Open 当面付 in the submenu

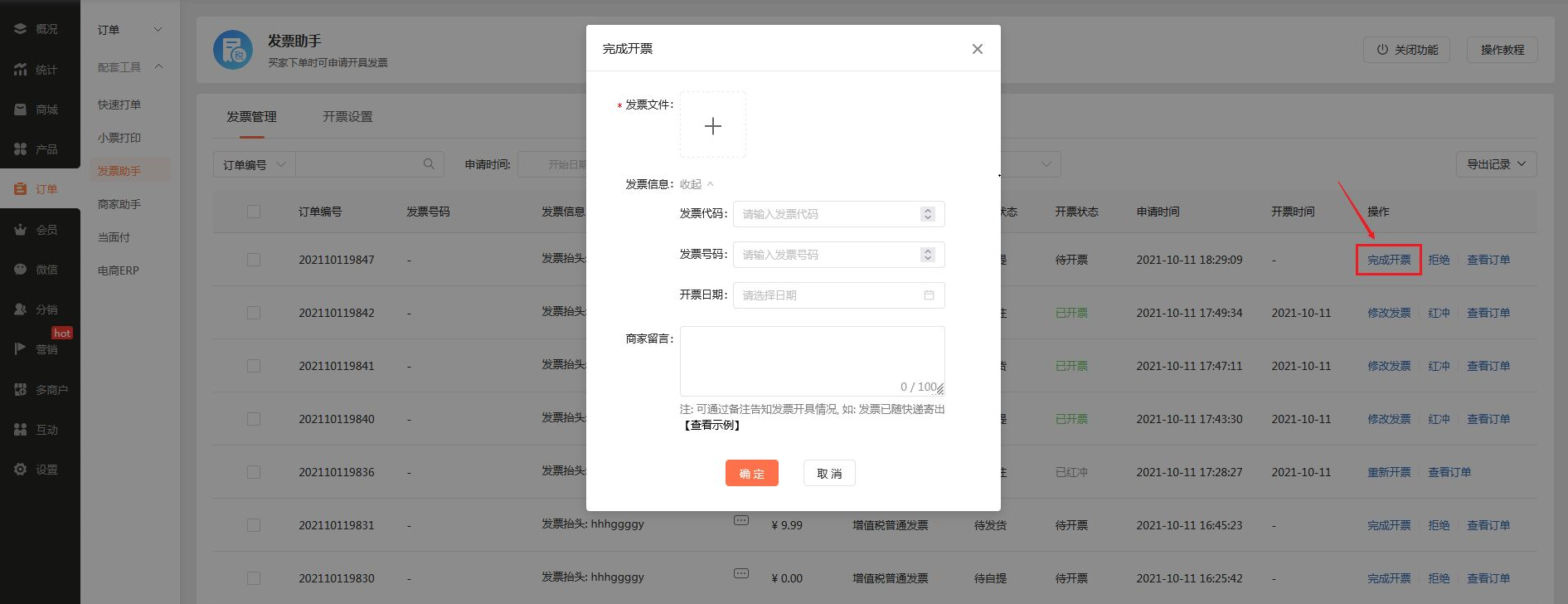(x=114, y=237)
